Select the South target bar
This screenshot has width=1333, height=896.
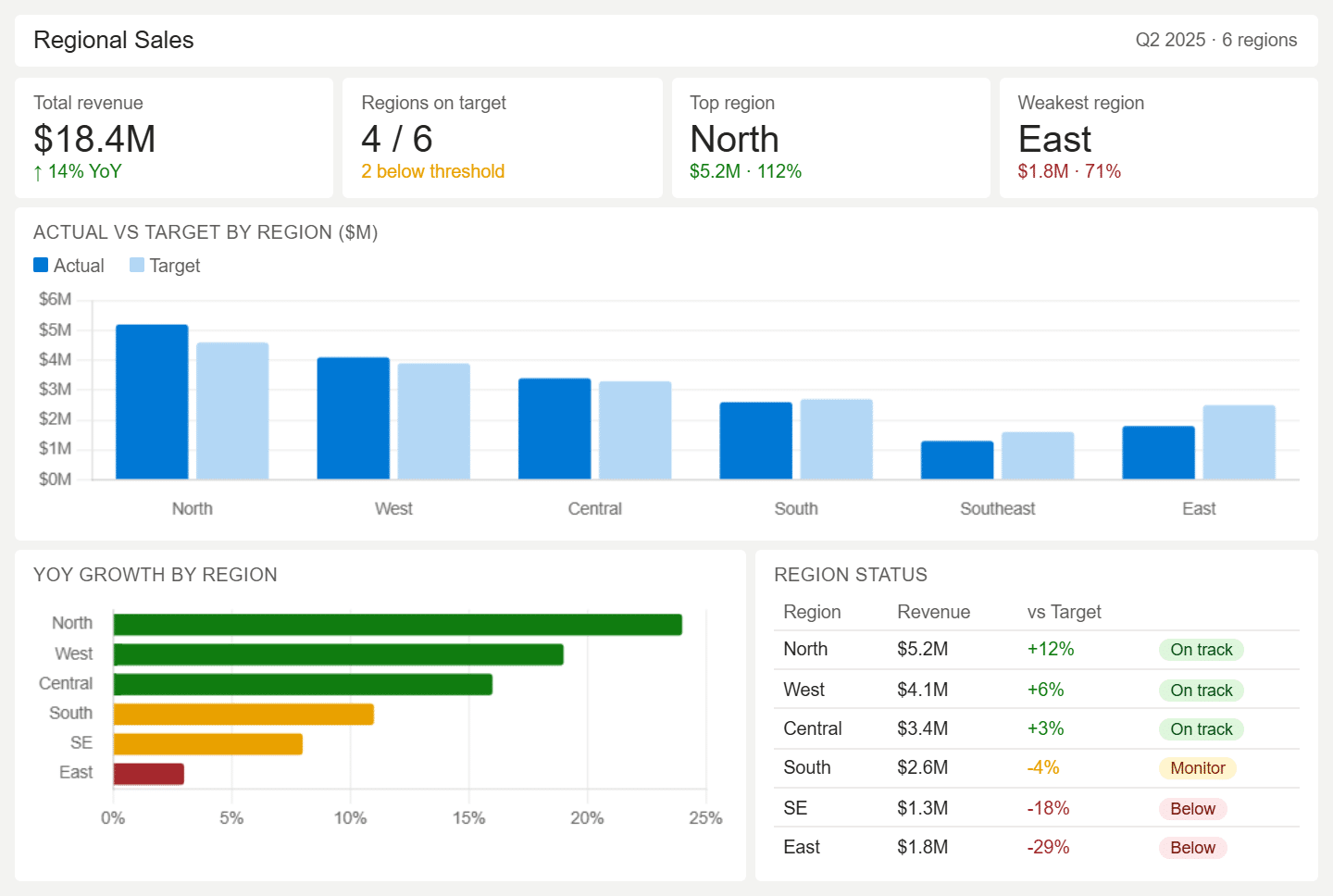[x=837, y=439]
